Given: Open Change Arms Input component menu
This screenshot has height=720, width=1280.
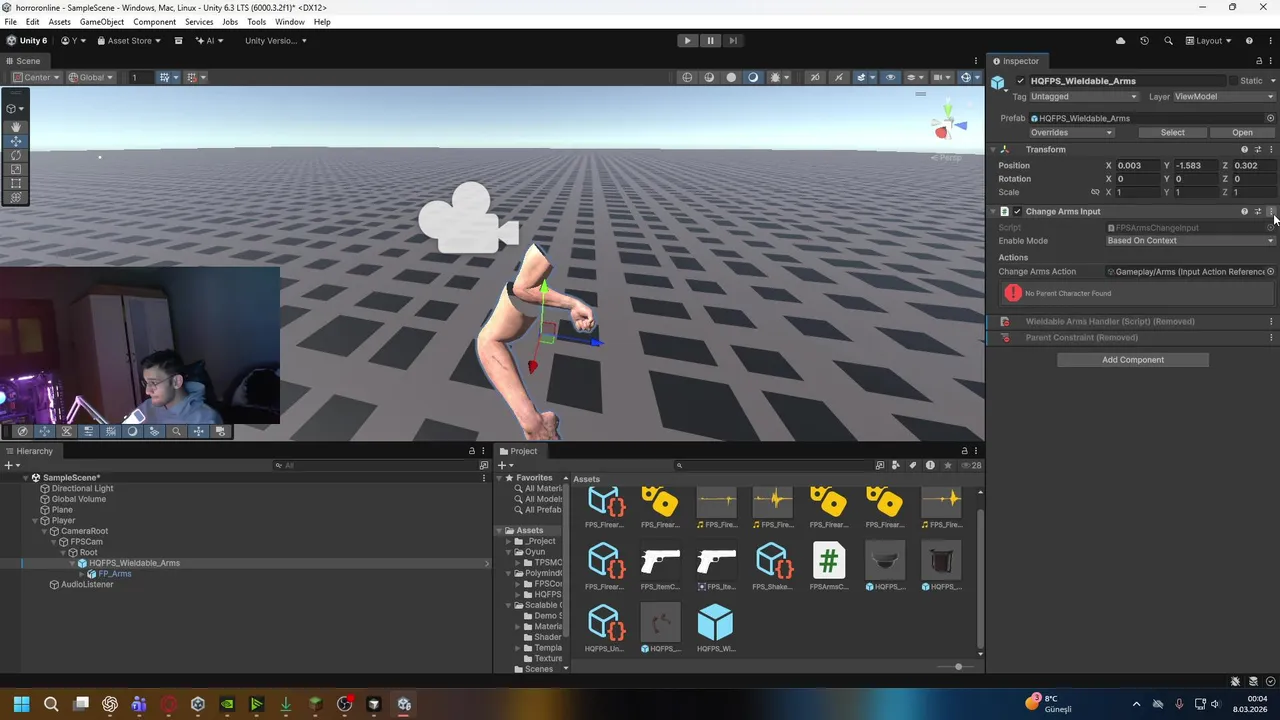Looking at the screenshot, I should [x=1271, y=212].
